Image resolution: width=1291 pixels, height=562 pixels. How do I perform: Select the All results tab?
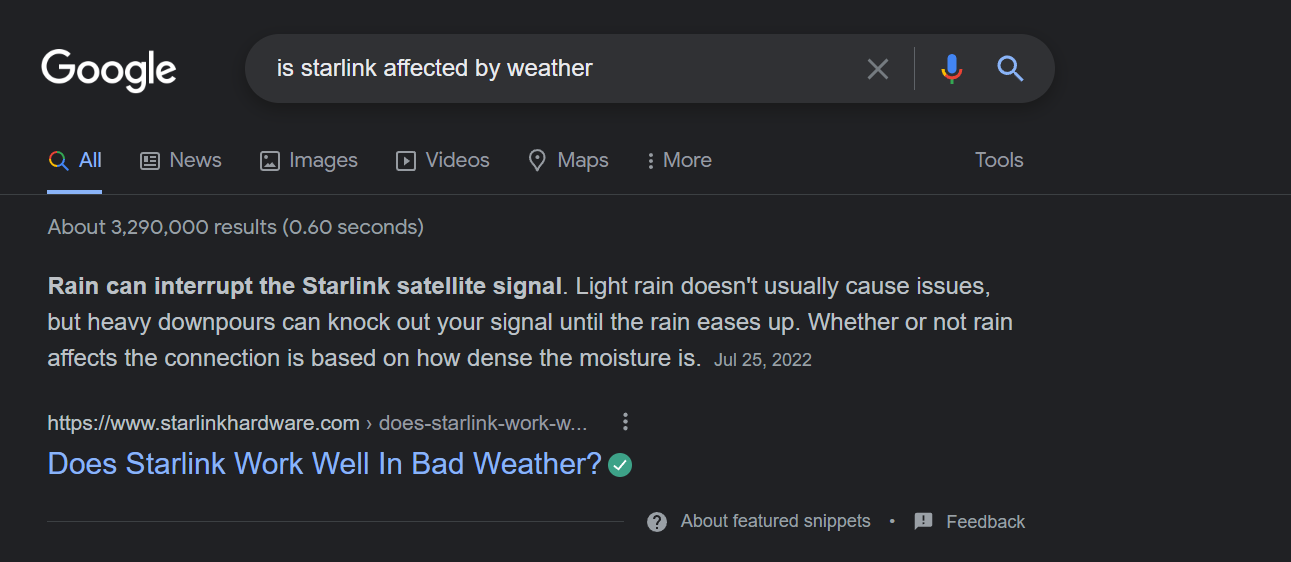75,160
